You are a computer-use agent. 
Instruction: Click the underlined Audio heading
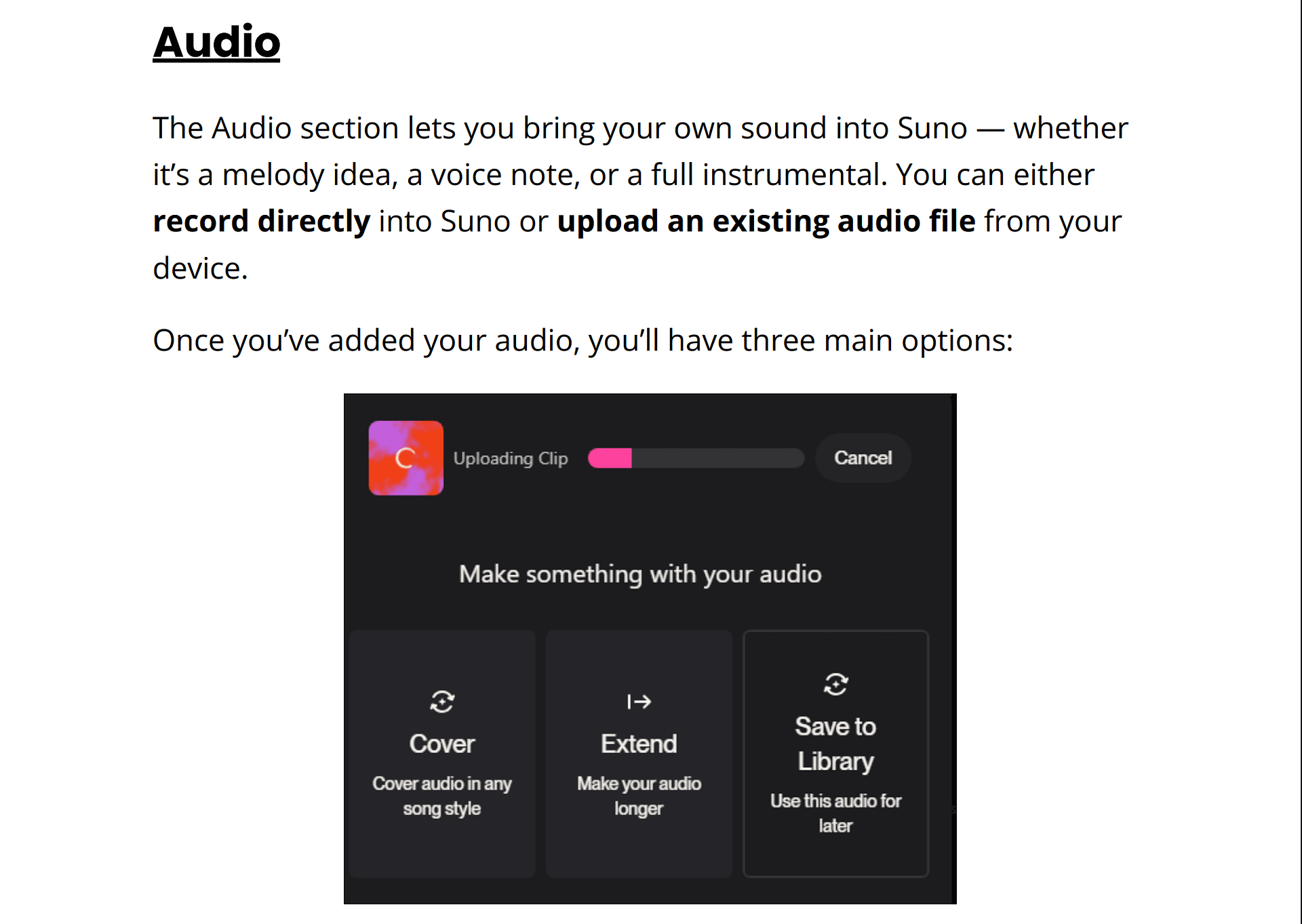(x=216, y=42)
